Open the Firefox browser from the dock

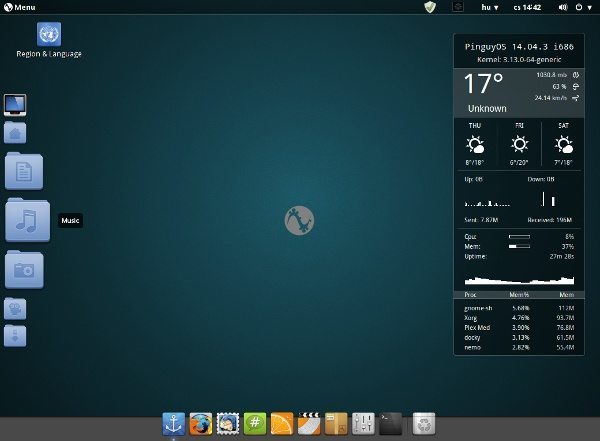click(202, 424)
